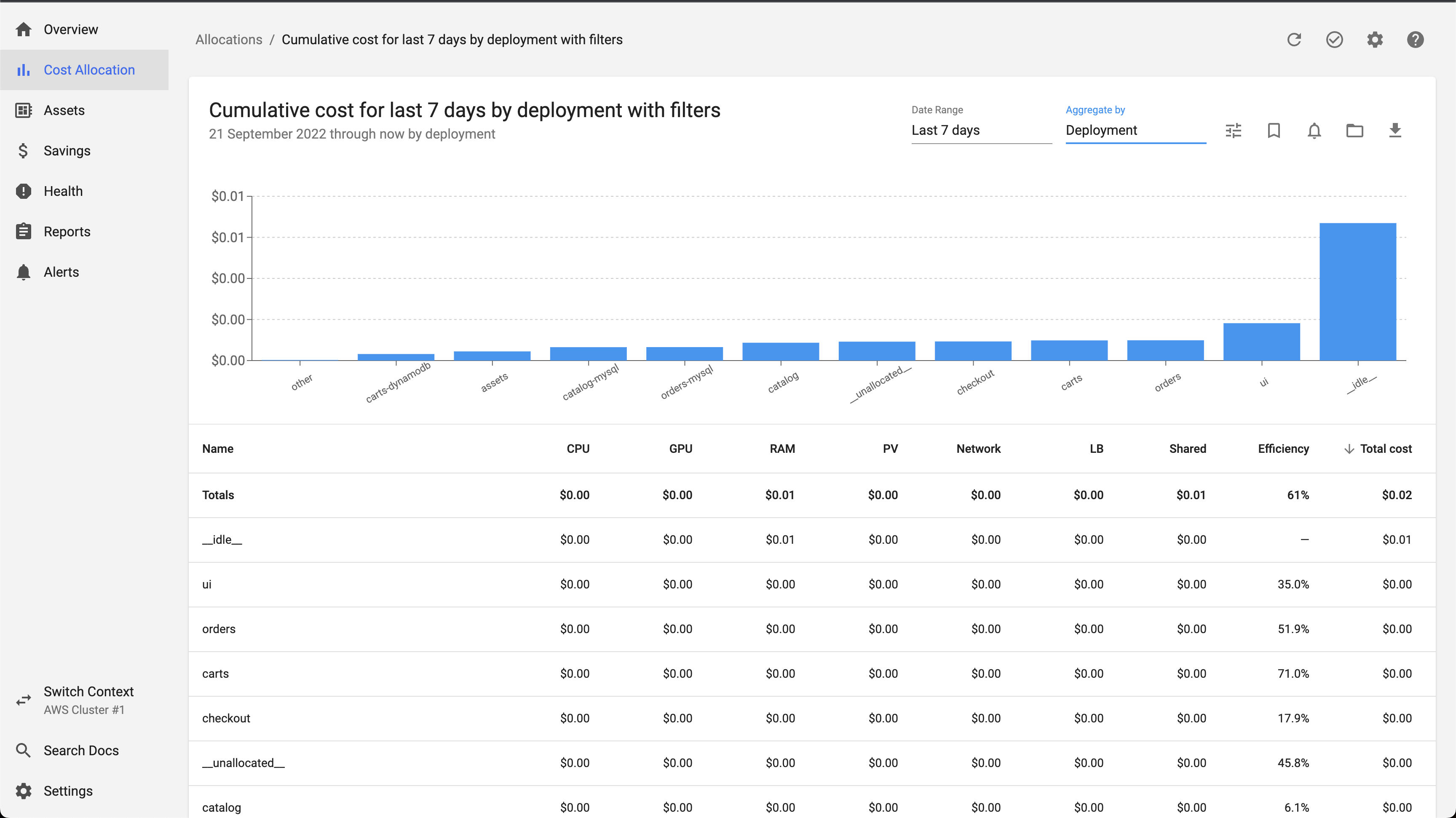Viewport: 1456px width, 818px height.
Task: Open saved reports folder icon
Action: (x=1354, y=131)
